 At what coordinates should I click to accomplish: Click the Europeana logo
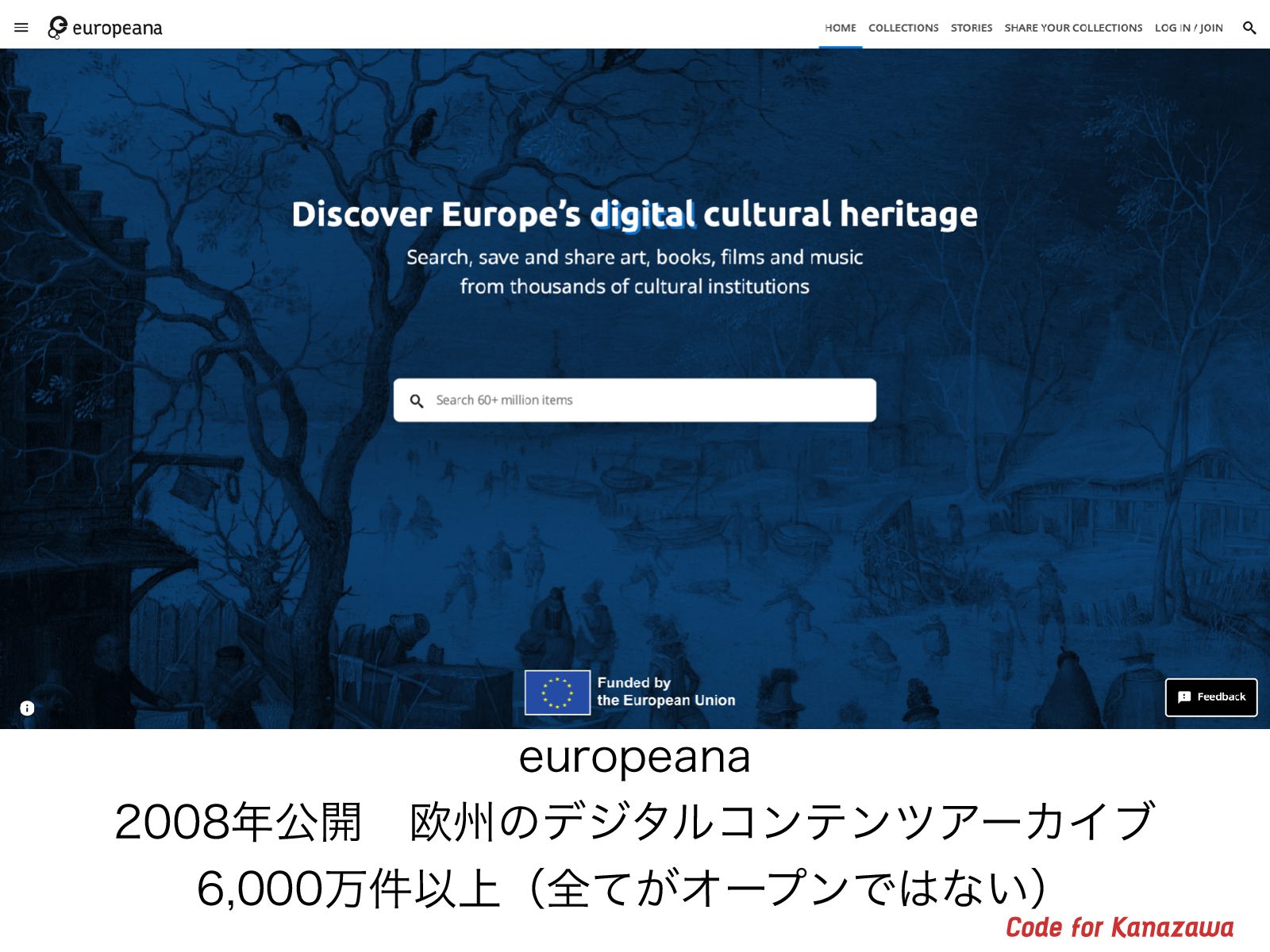pyautogui.click(x=105, y=28)
